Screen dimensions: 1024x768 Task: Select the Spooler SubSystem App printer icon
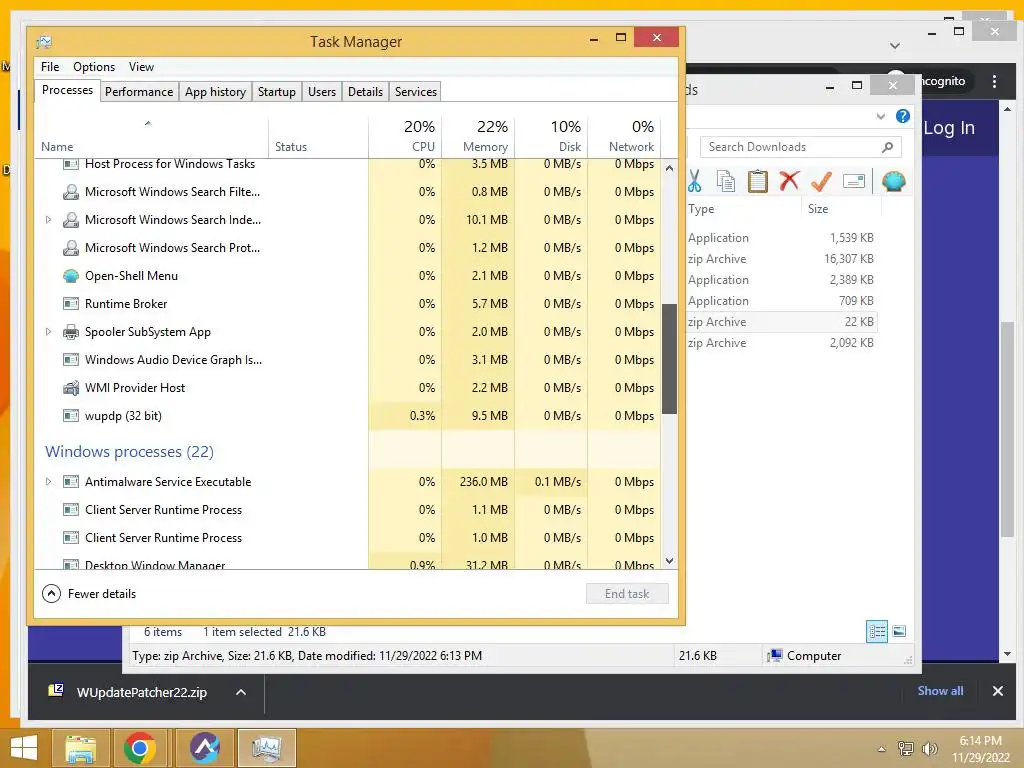[71, 332]
